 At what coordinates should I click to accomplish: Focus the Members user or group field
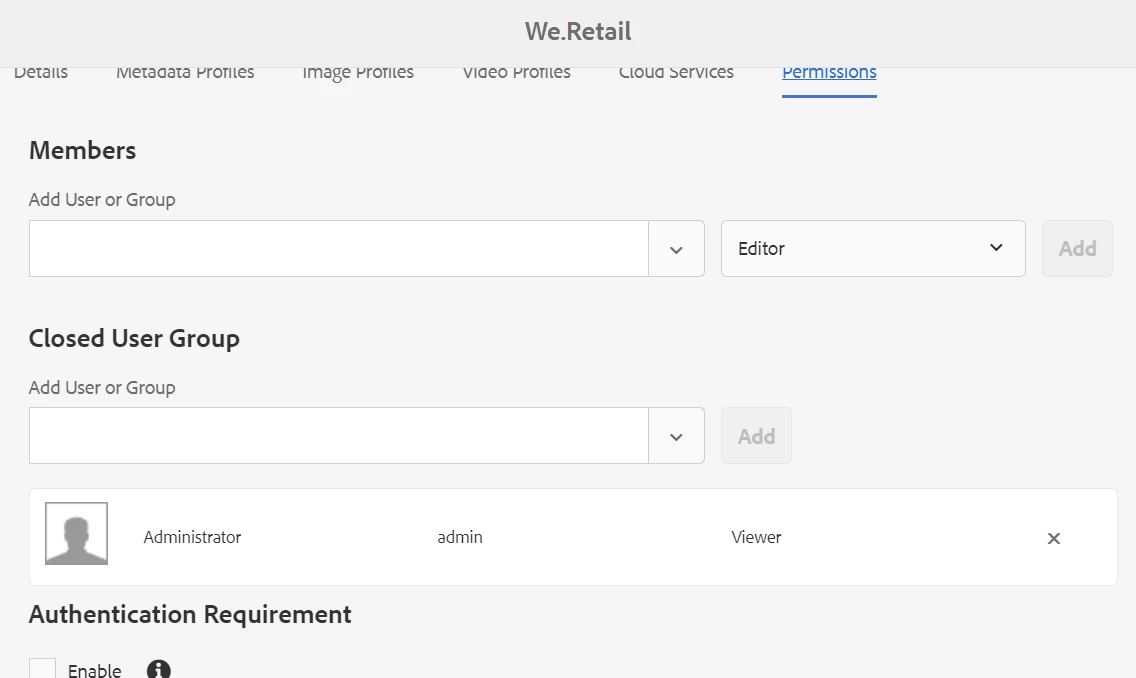tap(338, 248)
